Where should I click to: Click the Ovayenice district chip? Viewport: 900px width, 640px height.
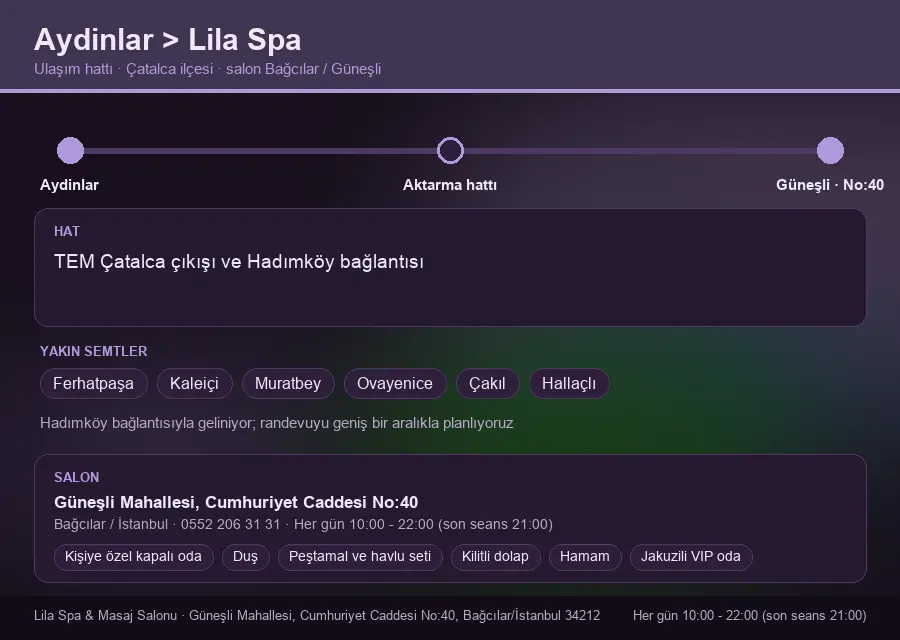click(x=395, y=383)
